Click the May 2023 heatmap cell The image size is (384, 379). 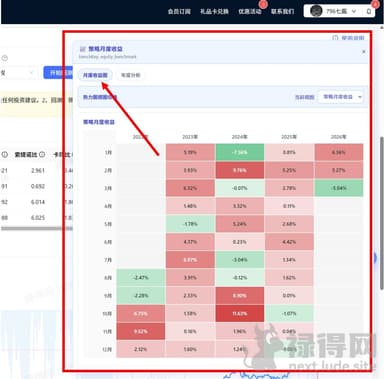pos(190,224)
